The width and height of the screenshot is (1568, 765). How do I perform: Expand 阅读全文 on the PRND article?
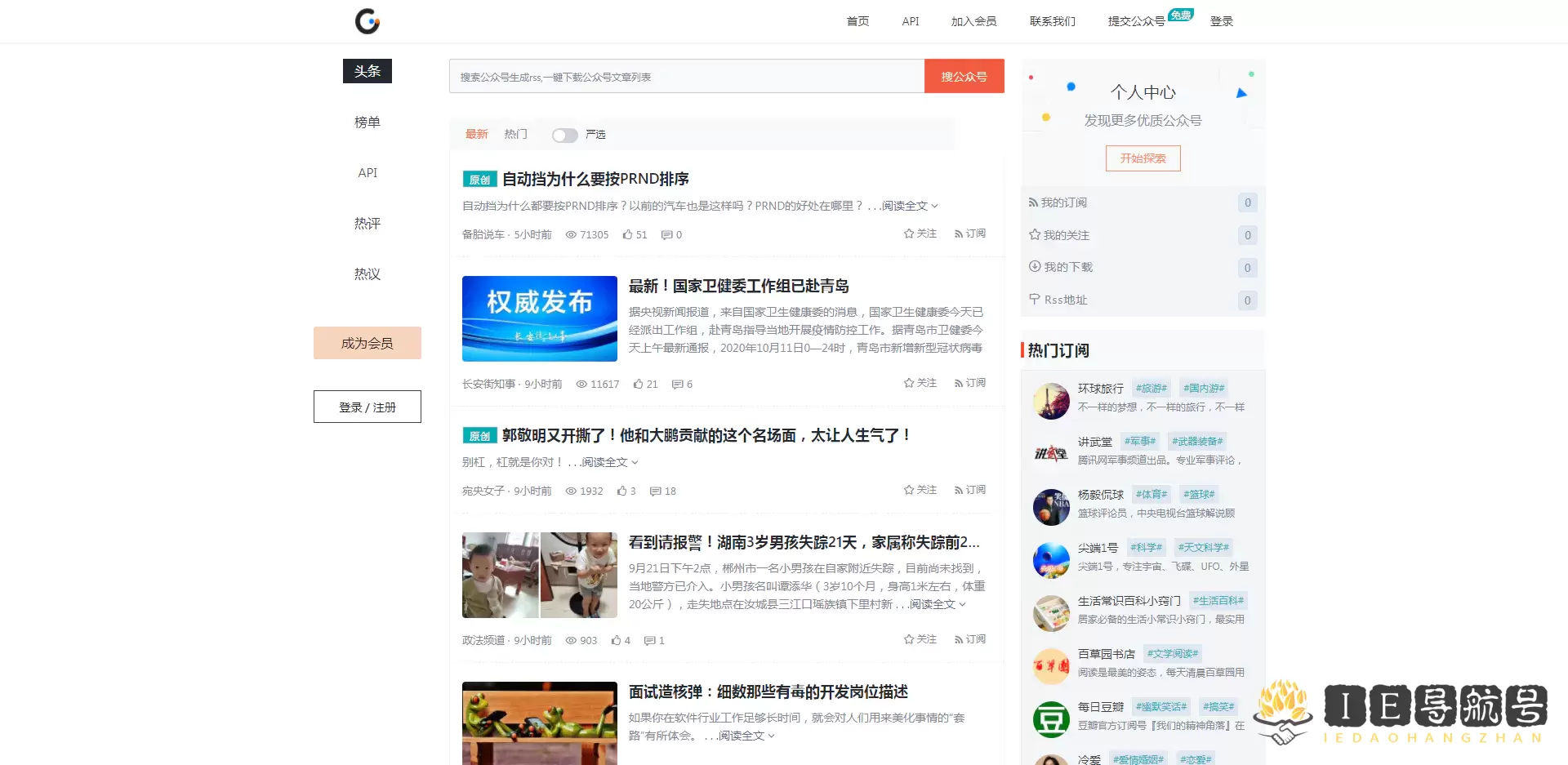pos(909,206)
